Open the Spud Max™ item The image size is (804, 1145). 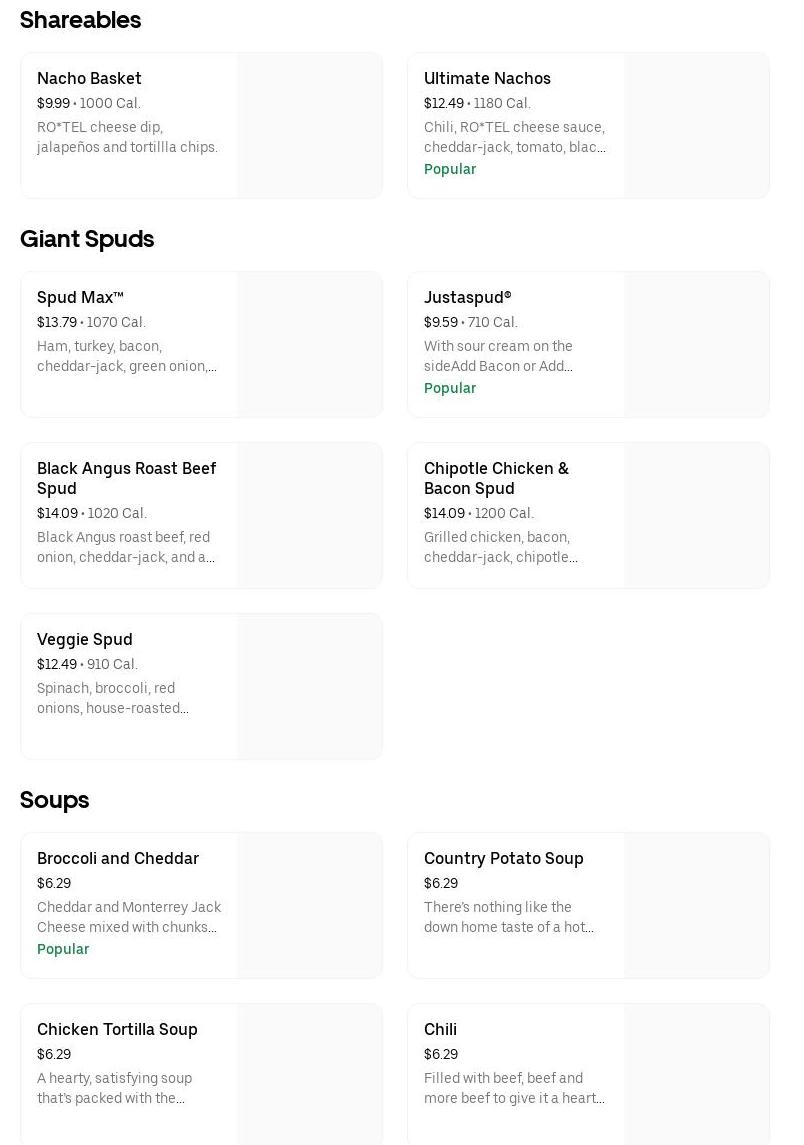click(x=80, y=297)
